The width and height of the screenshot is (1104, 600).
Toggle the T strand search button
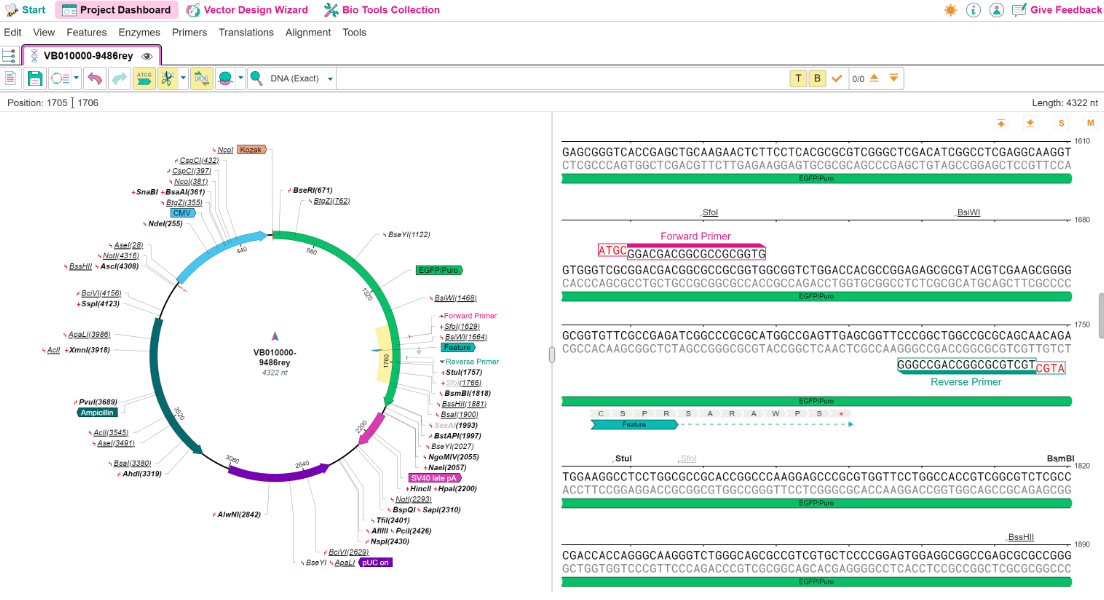pos(798,78)
